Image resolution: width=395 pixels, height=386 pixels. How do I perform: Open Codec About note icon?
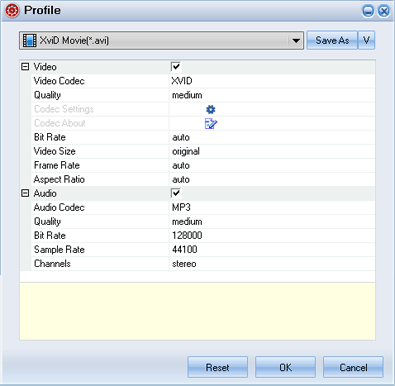click(211, 124)
